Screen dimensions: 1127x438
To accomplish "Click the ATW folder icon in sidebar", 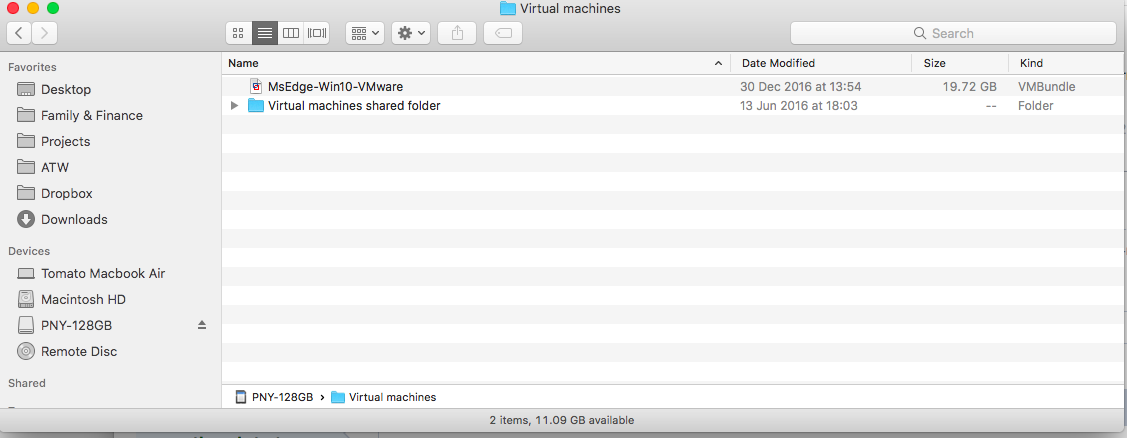I will point(26,167).
